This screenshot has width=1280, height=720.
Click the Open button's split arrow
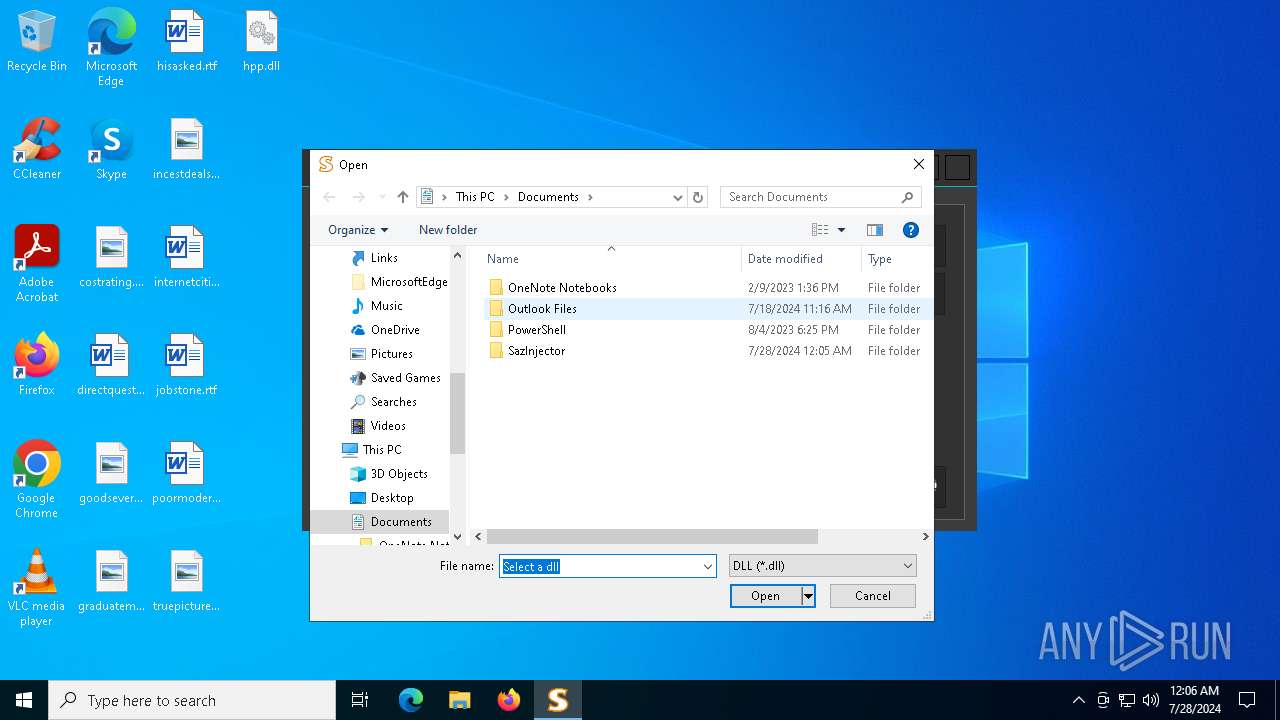[x=808, y=596]
